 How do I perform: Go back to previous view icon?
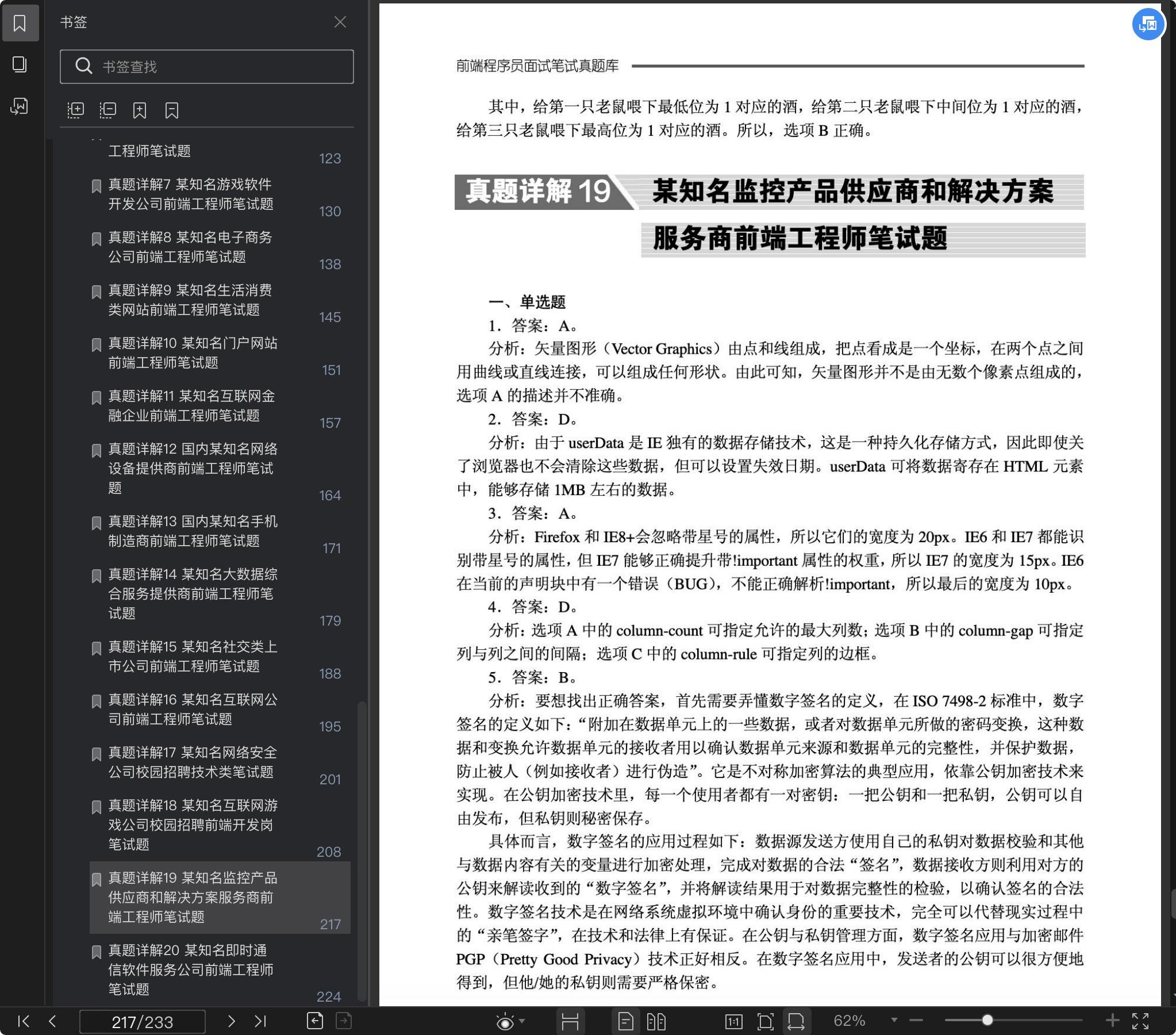coord(315,1021)
